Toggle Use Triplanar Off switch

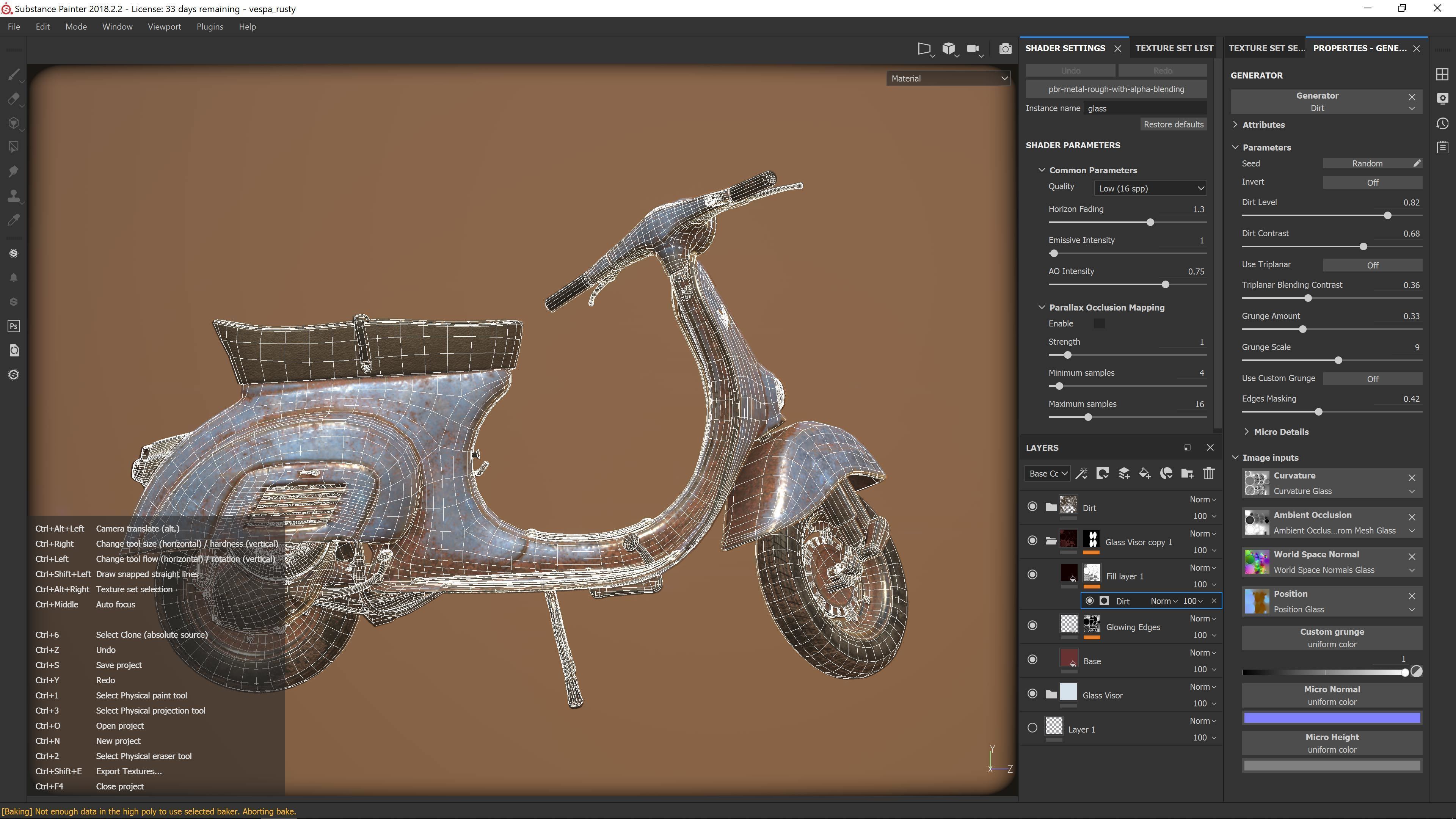[x=1372, y=265]
